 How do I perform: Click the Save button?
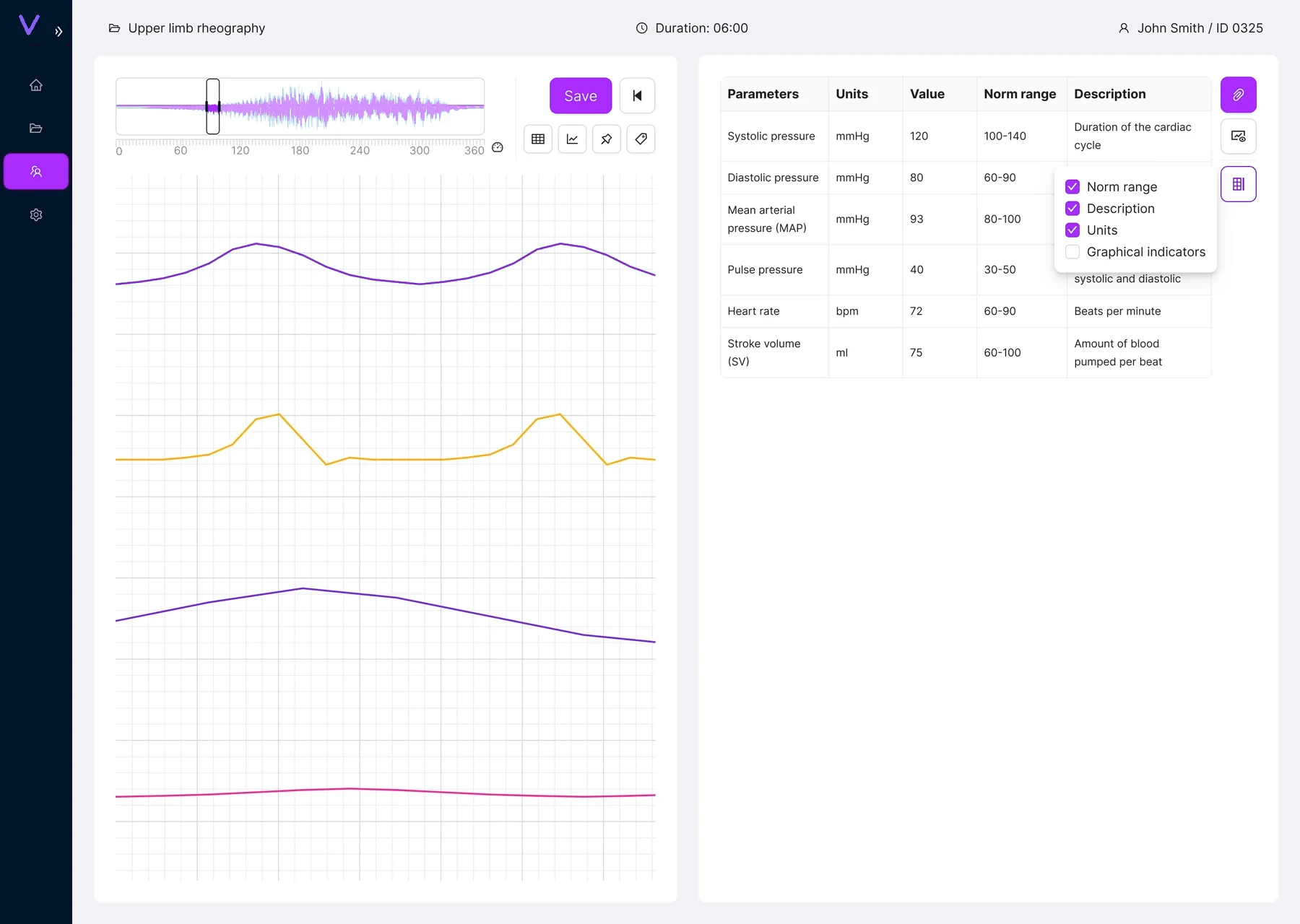[x=581, y=95]
